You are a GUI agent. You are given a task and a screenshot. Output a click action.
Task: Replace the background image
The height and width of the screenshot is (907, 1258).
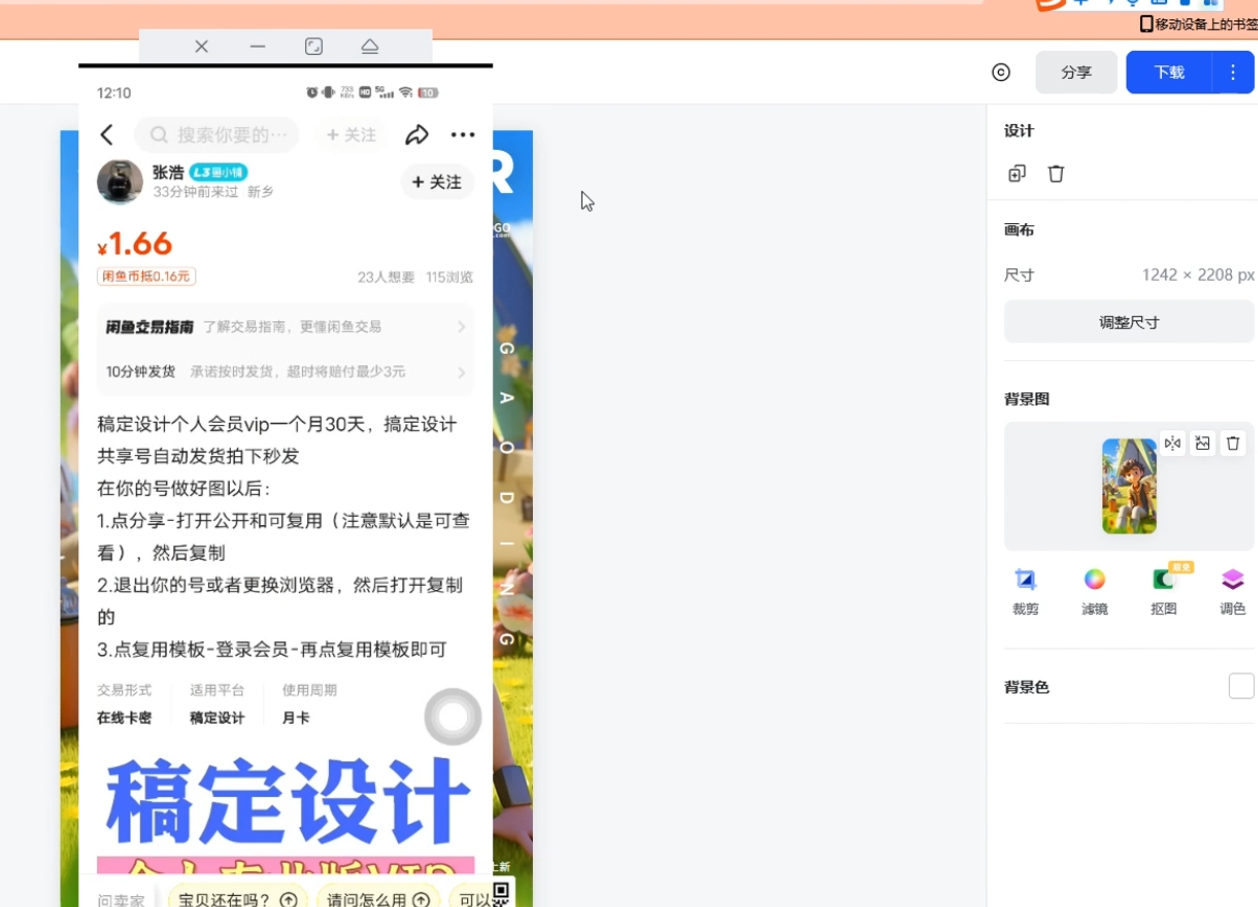(1203, 443)
